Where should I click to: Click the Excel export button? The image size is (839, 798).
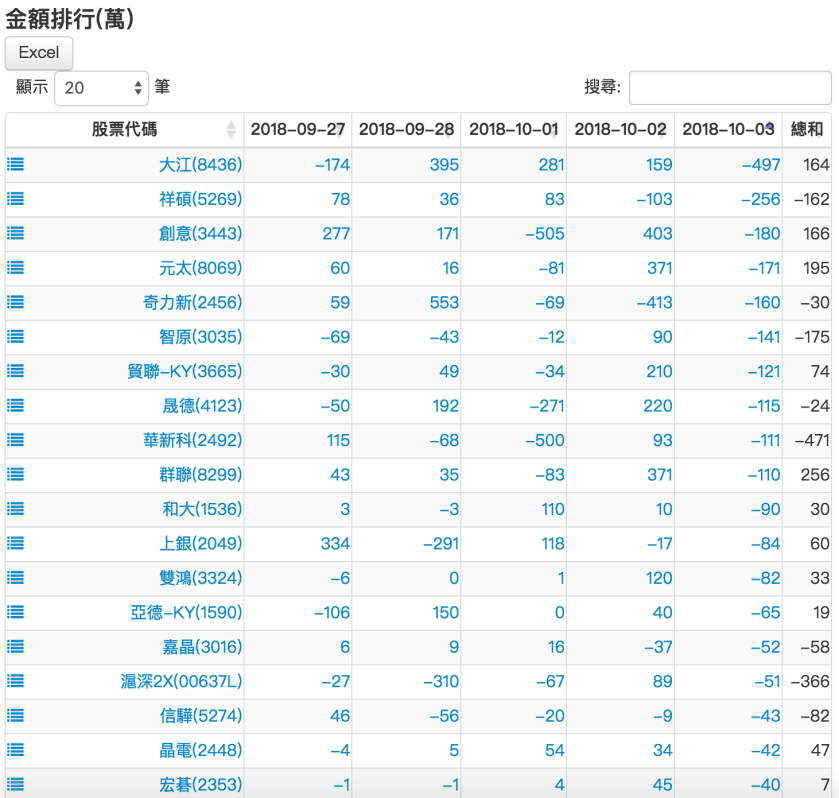(x=38, y=53)
